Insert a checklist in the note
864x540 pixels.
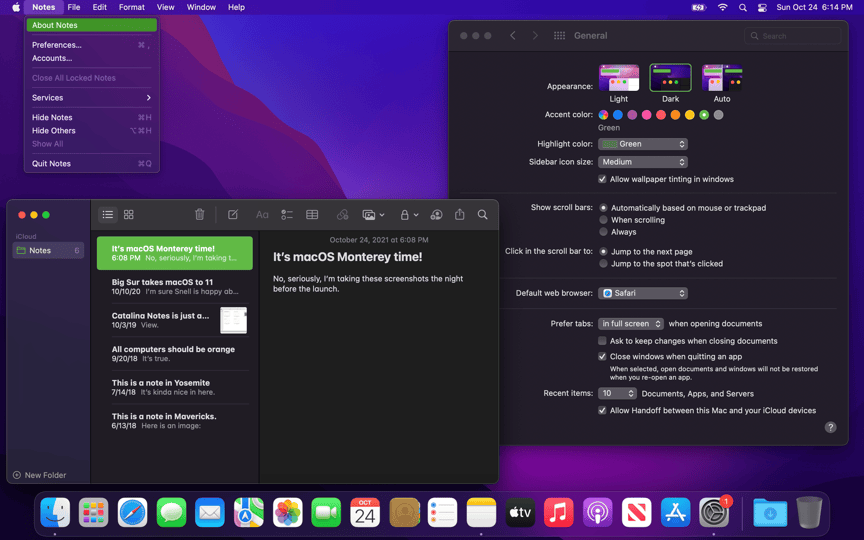coord(287,214)
